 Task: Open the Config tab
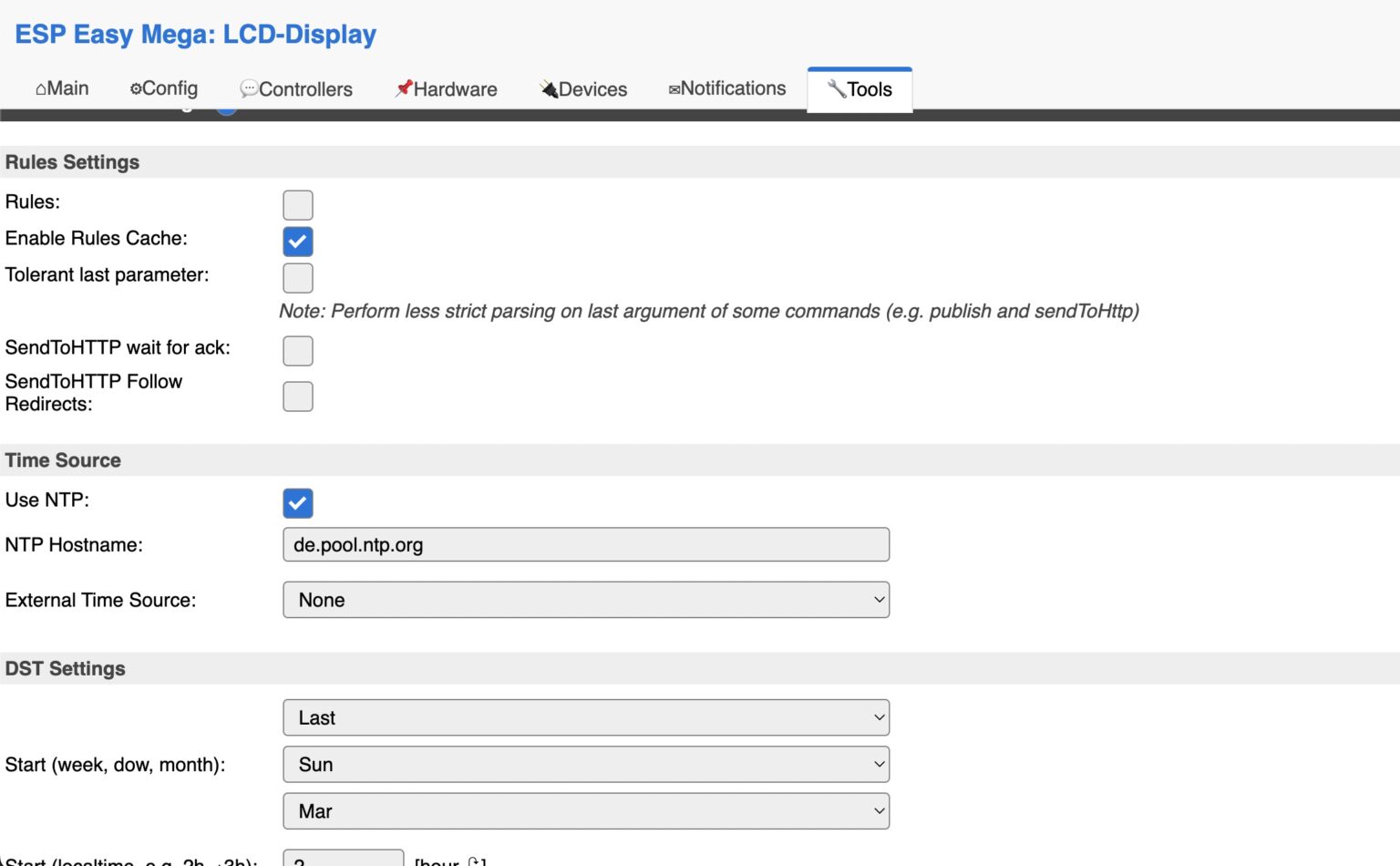(x=164, y=88)
